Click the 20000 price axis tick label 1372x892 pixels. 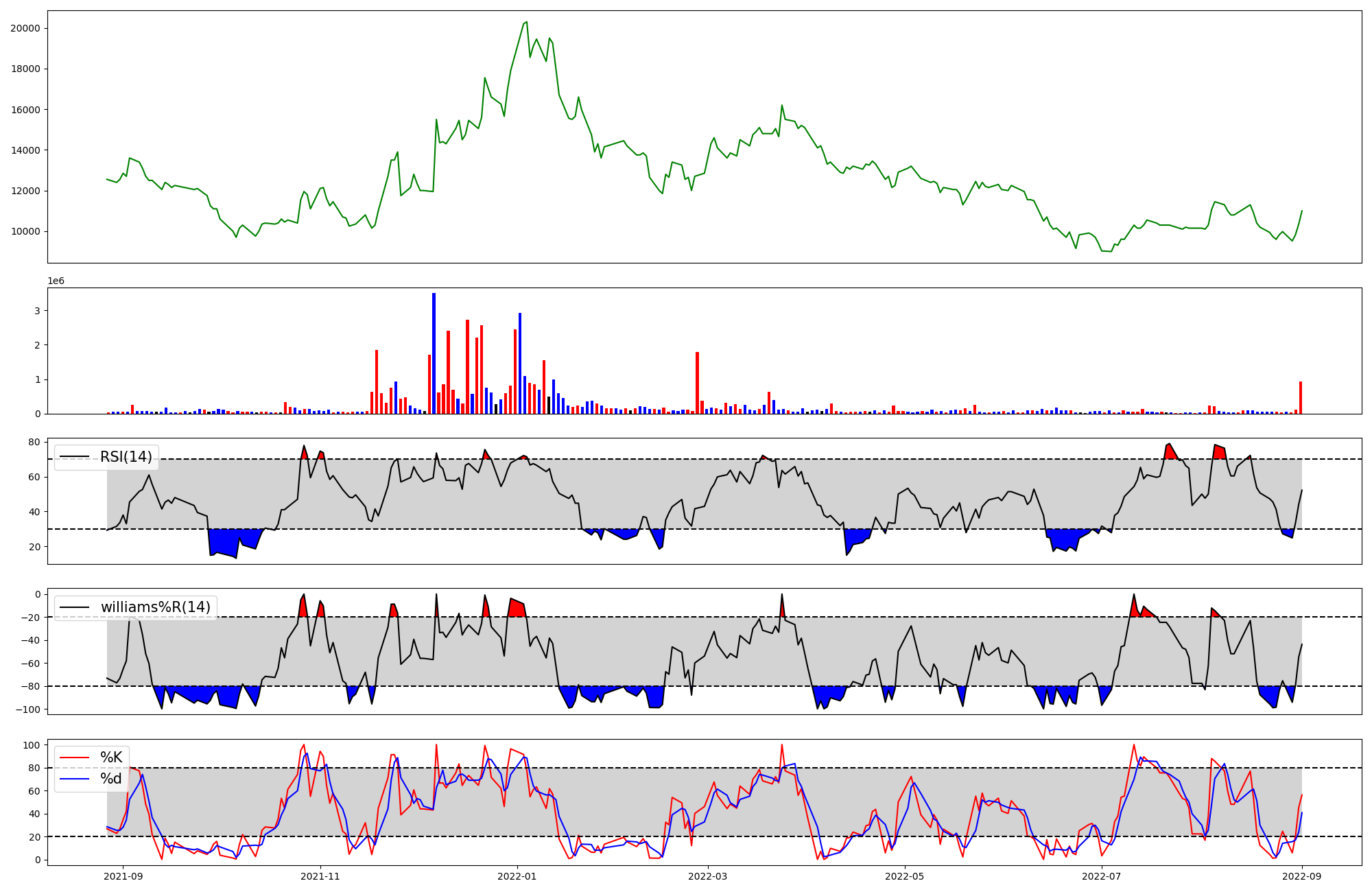coord(25,28)
